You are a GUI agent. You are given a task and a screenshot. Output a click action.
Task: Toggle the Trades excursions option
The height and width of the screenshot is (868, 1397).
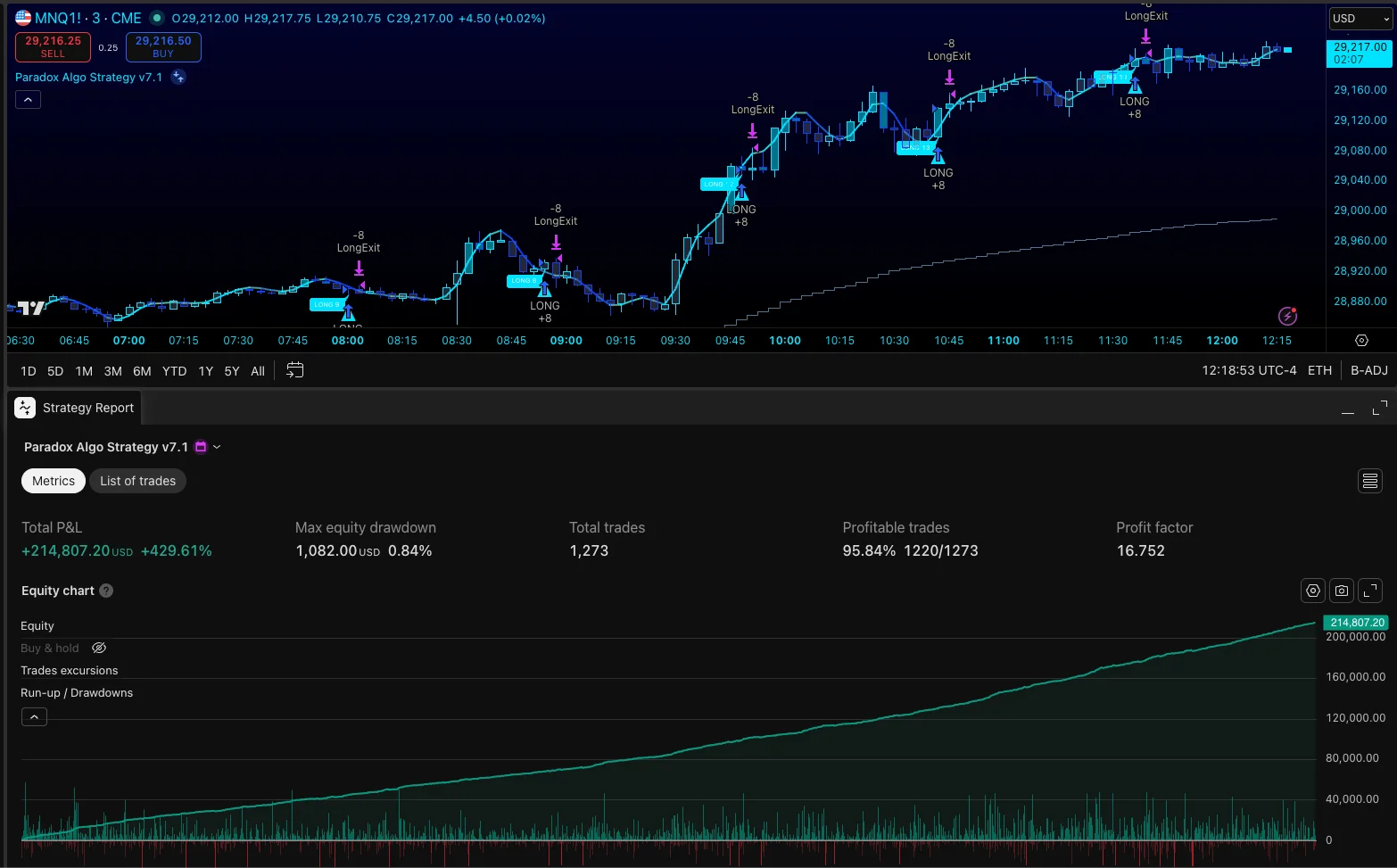[70, 671]
